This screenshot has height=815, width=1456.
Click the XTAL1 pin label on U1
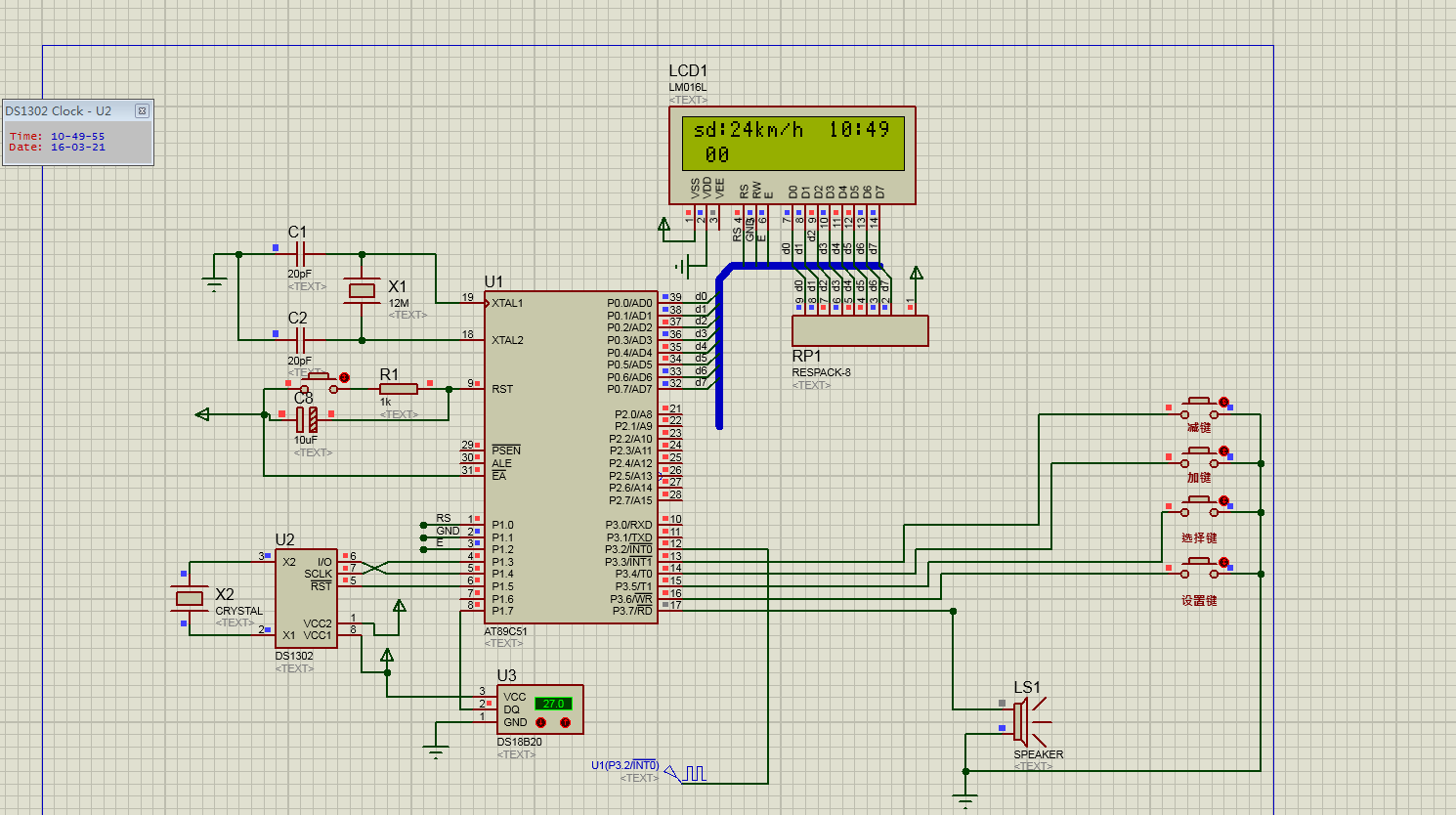[508, 303]
